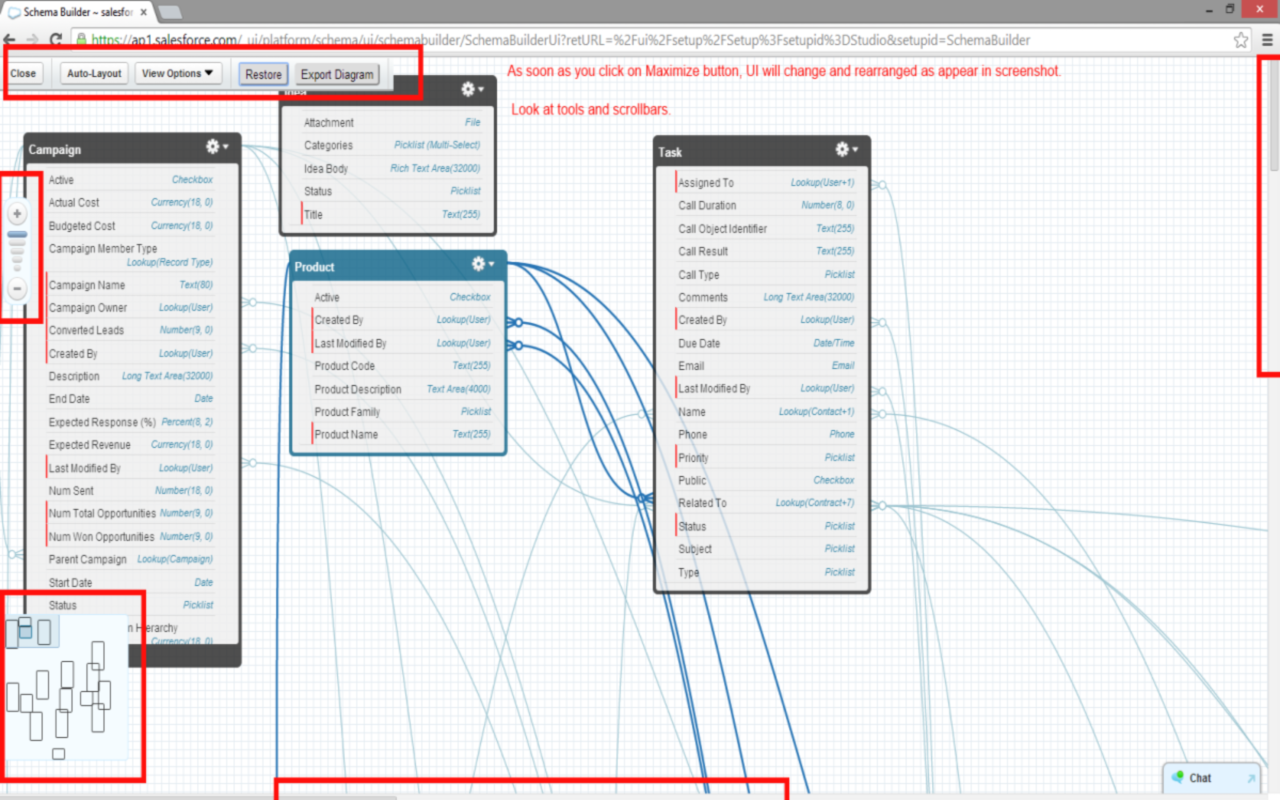
Task: Select Product Code field
Action: pyautogui.click(x=402, y=366)
